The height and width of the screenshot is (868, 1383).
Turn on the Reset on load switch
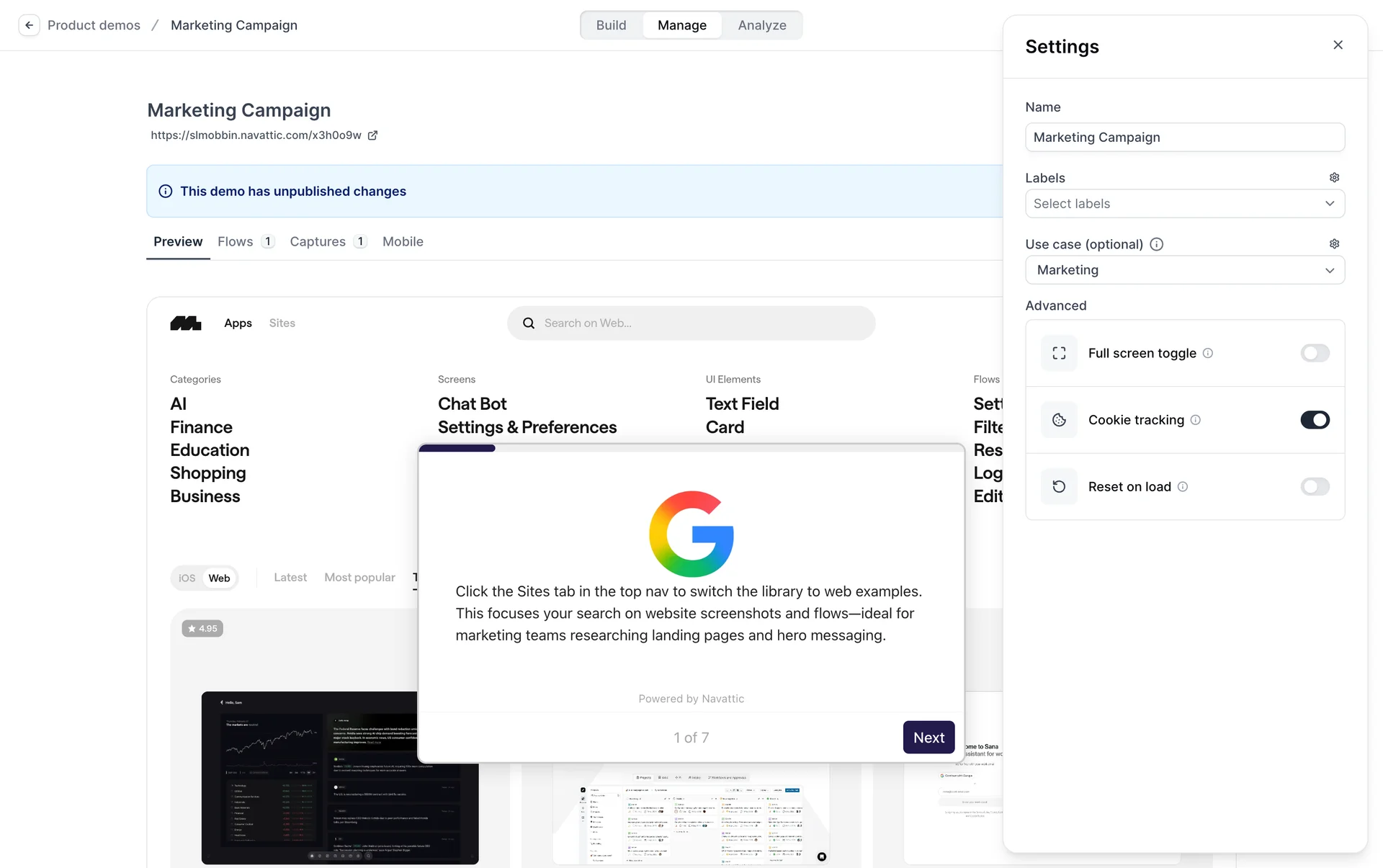point(1314,487)
